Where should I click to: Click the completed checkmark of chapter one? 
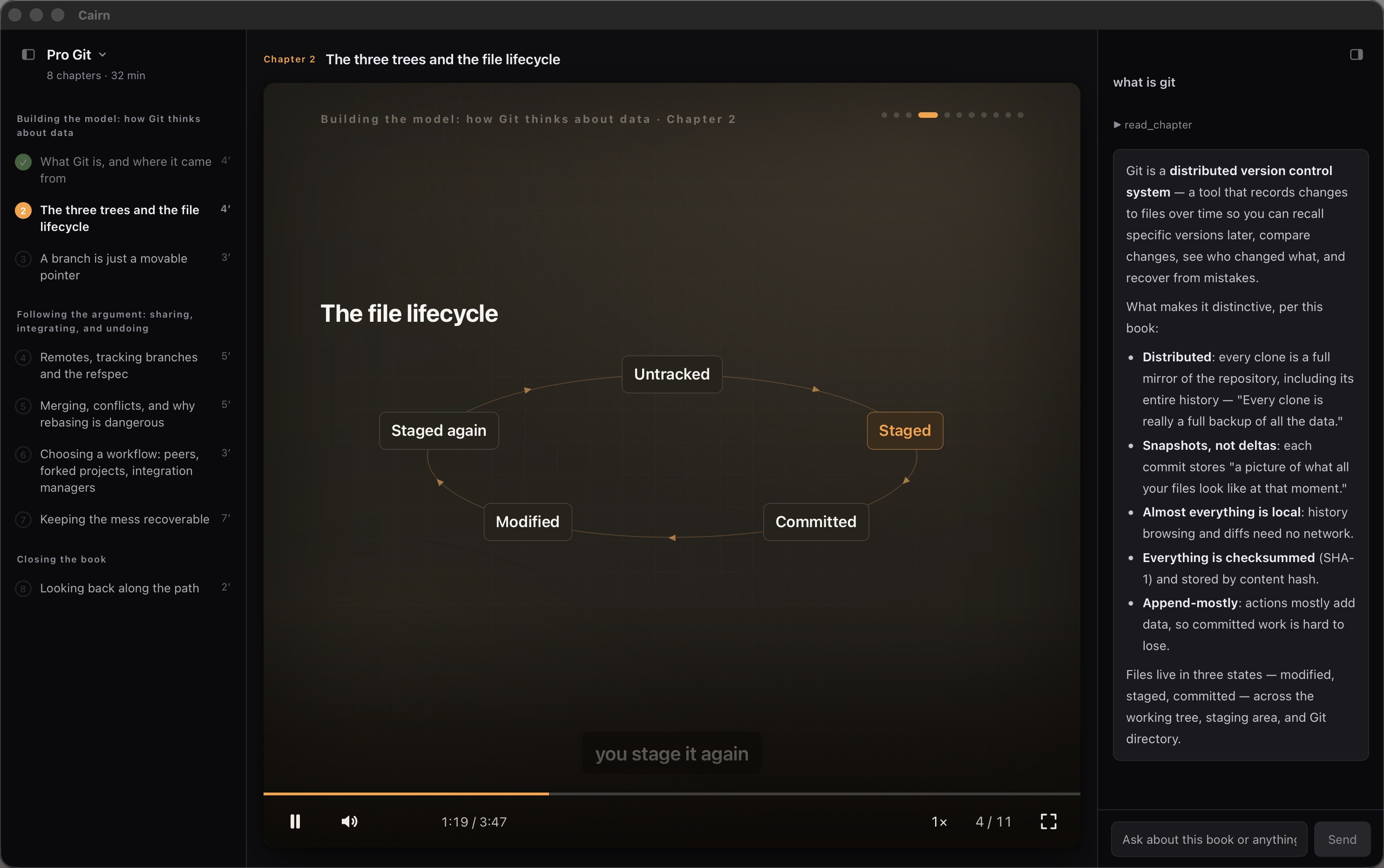click(23, 162)
